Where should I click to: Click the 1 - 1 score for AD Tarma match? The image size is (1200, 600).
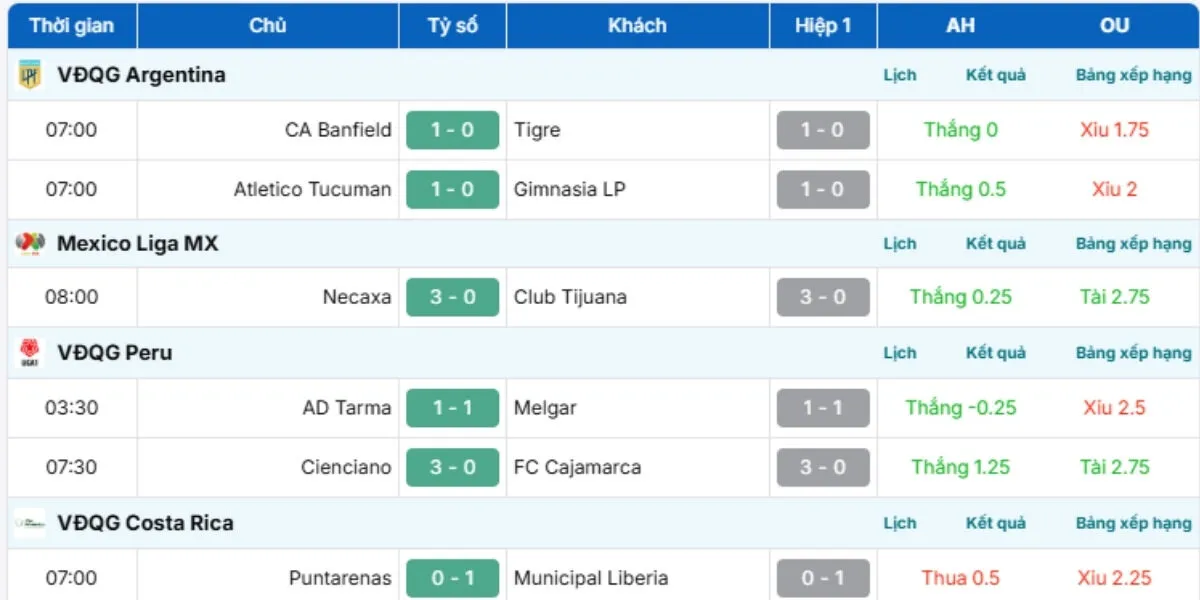(x=452, y=408)
